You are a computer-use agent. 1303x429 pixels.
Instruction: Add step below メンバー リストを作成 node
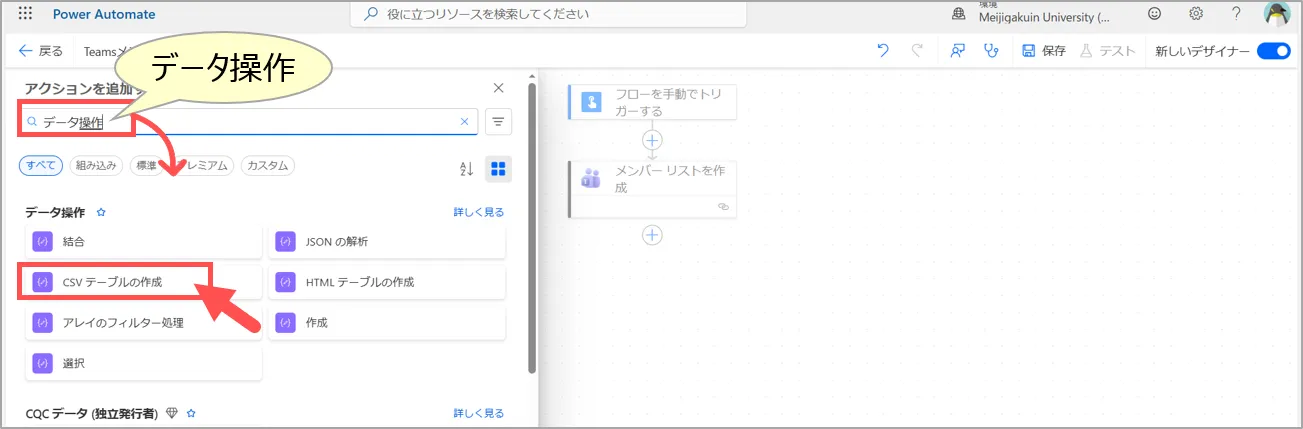[x=652, y=234]
